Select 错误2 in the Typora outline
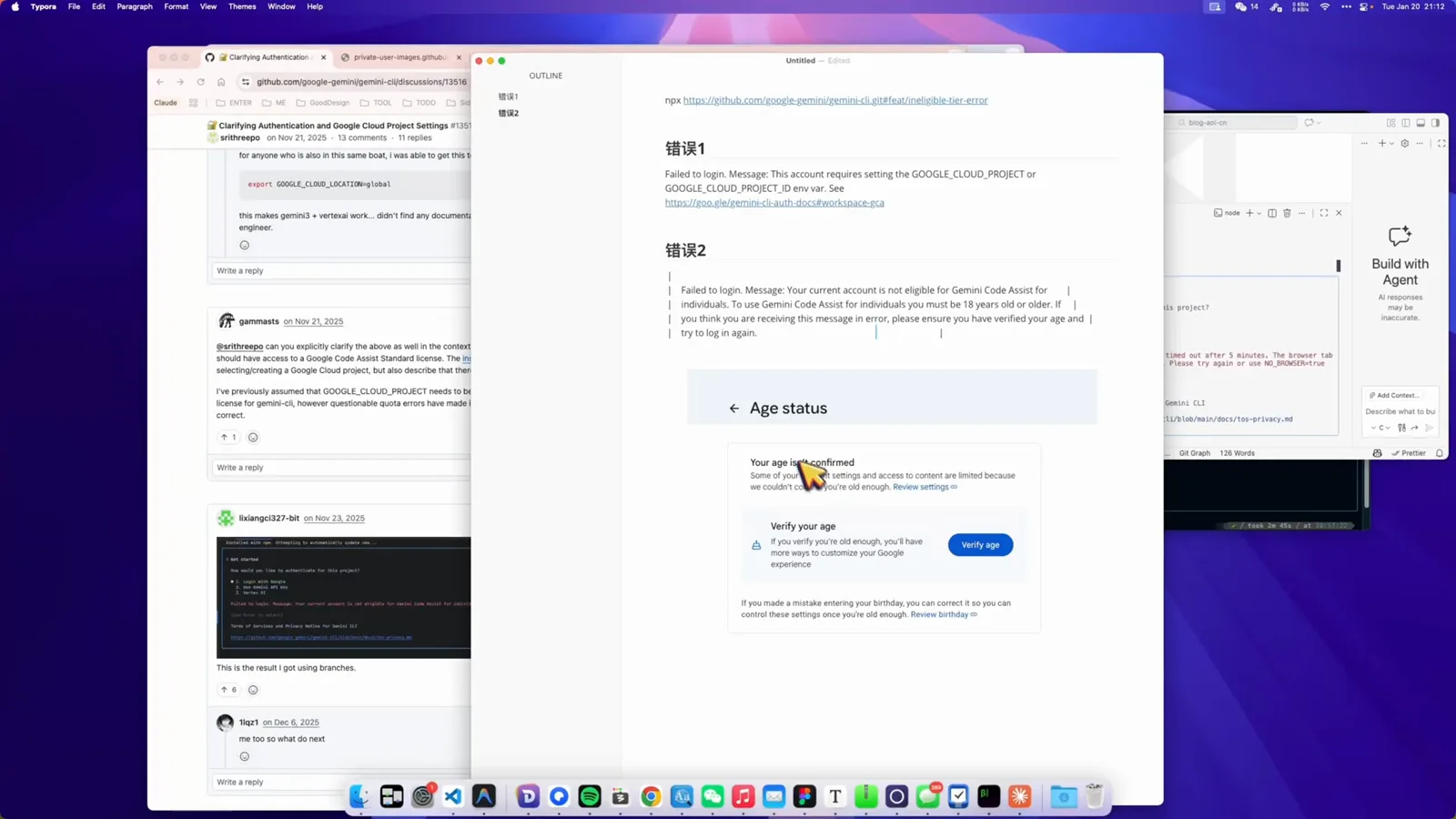This screenshot has height=819, width=1456. [x=508, y=113]
